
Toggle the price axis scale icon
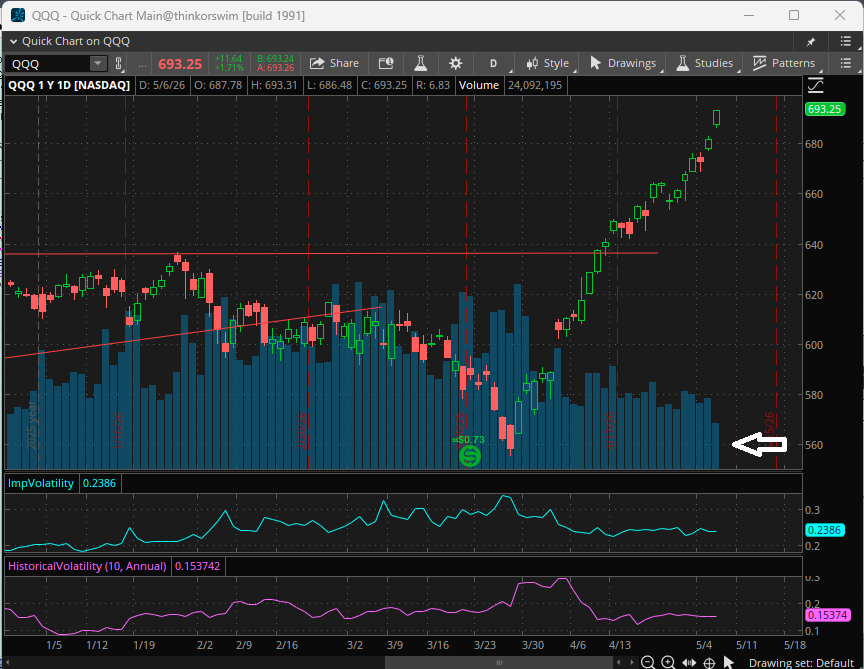(816, 85)
